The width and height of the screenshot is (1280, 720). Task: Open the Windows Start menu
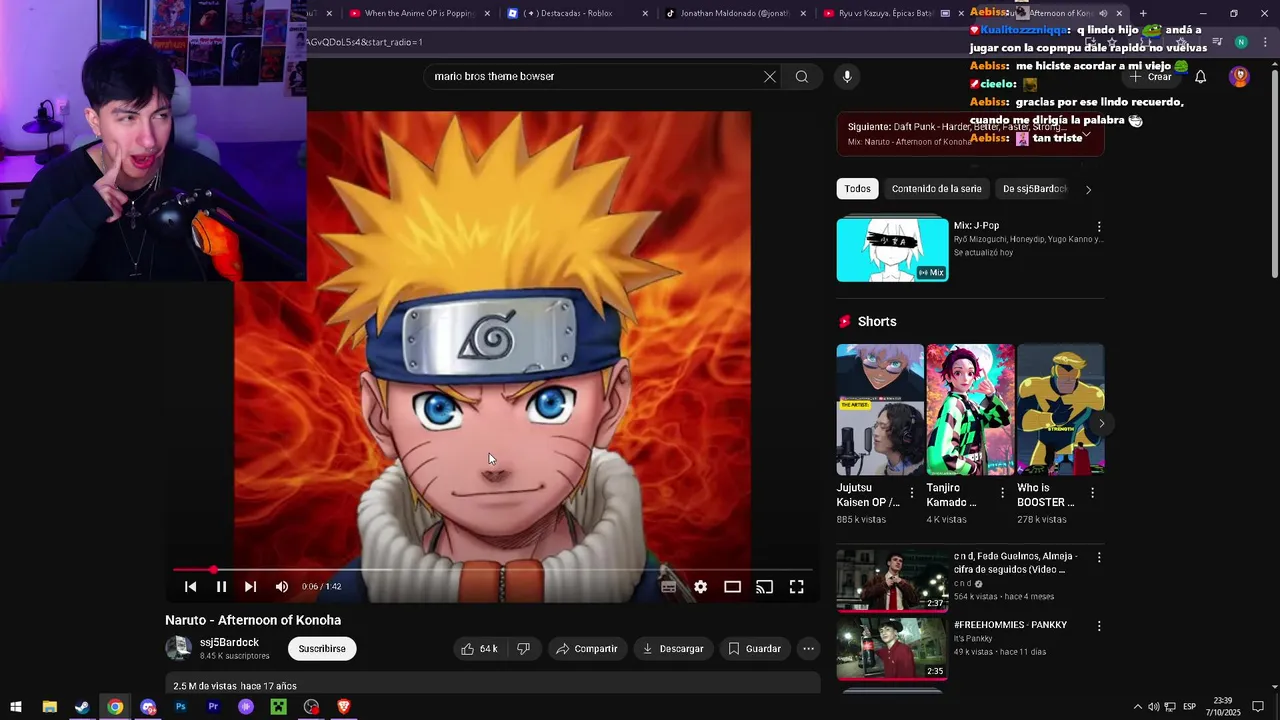pyautogui.click(x=16, y=707)
